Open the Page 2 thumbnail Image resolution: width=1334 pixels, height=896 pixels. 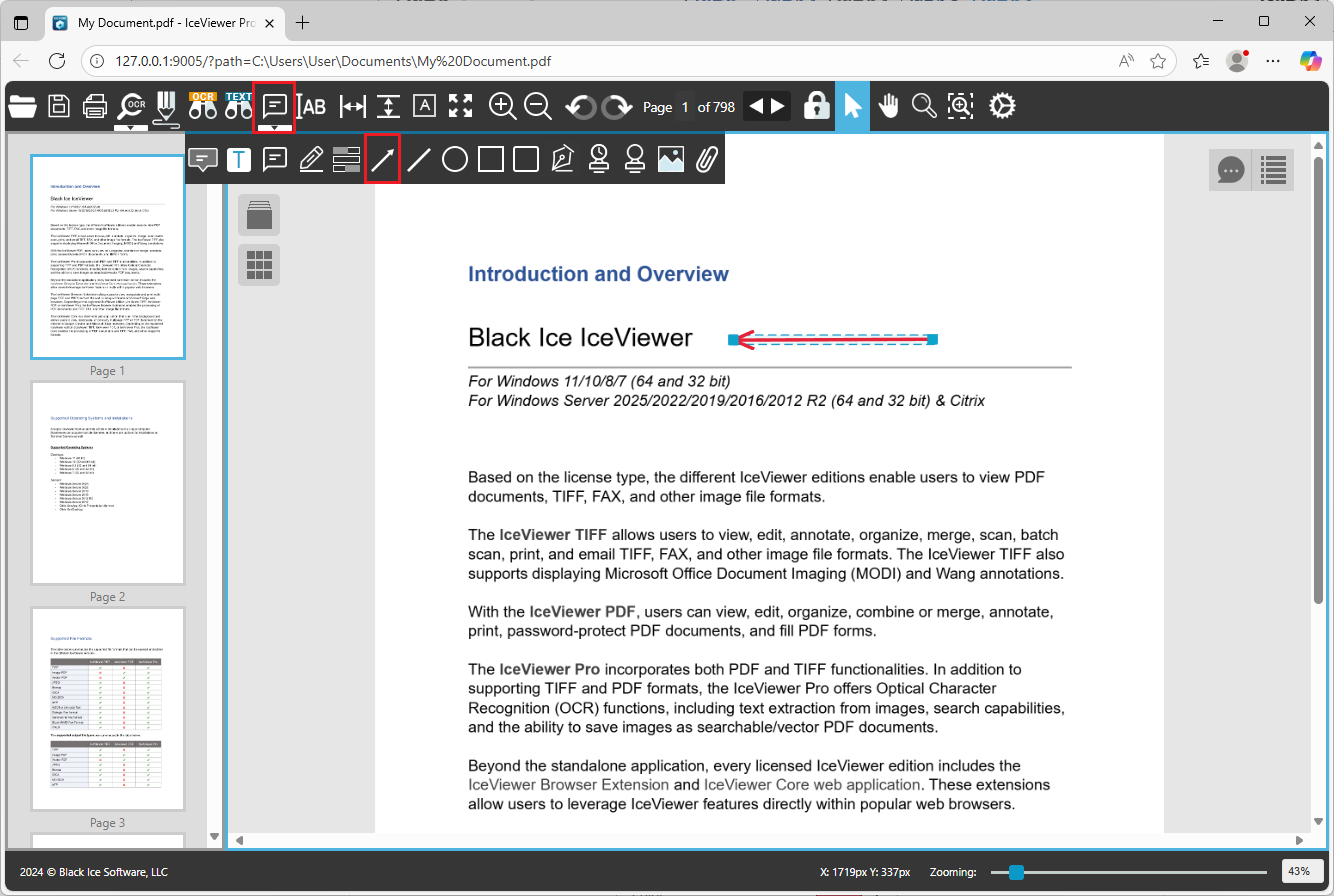(108, 483)
